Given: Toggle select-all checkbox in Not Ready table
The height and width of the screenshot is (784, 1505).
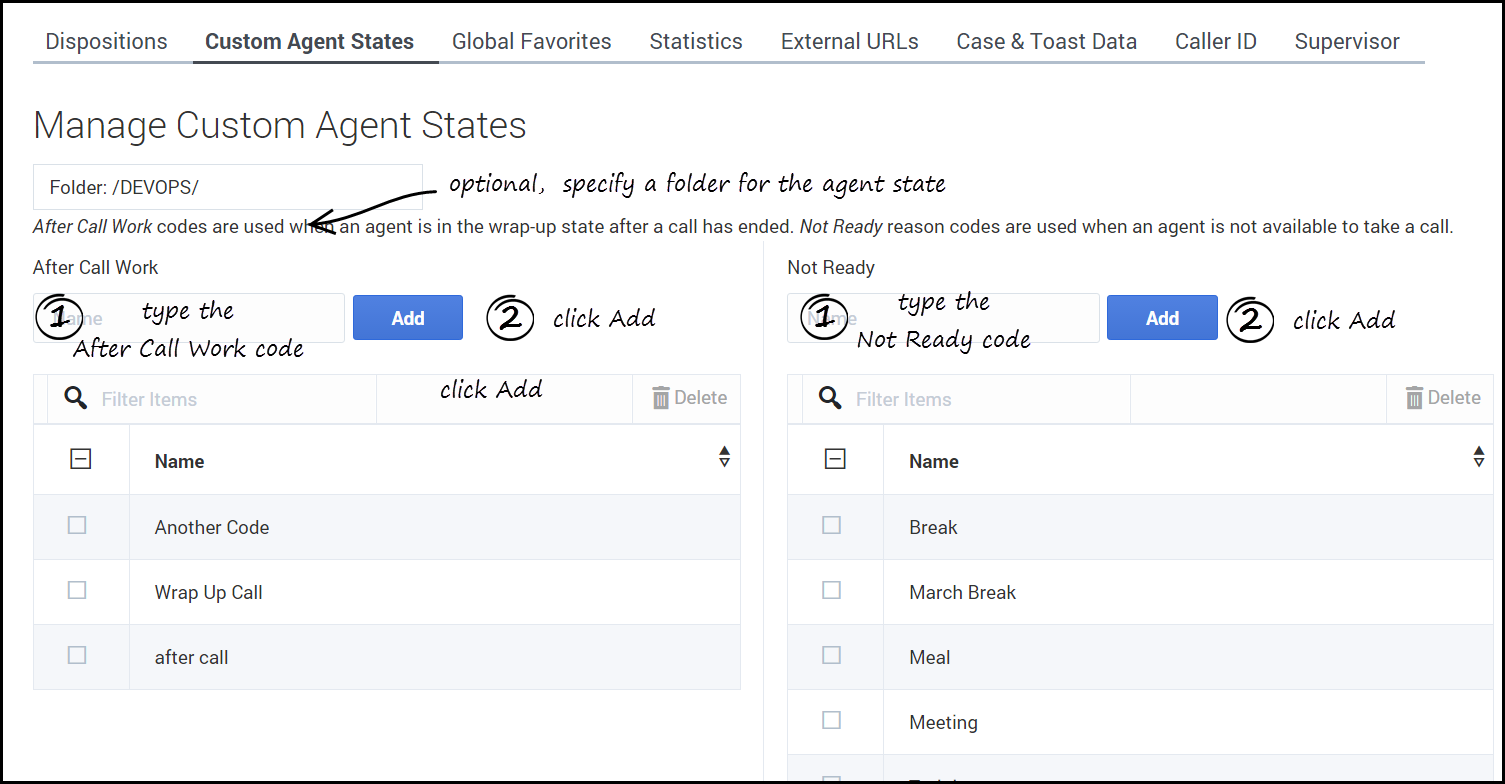Looking at the screenshot, I should pyautogui.click(x=835, y=459).
